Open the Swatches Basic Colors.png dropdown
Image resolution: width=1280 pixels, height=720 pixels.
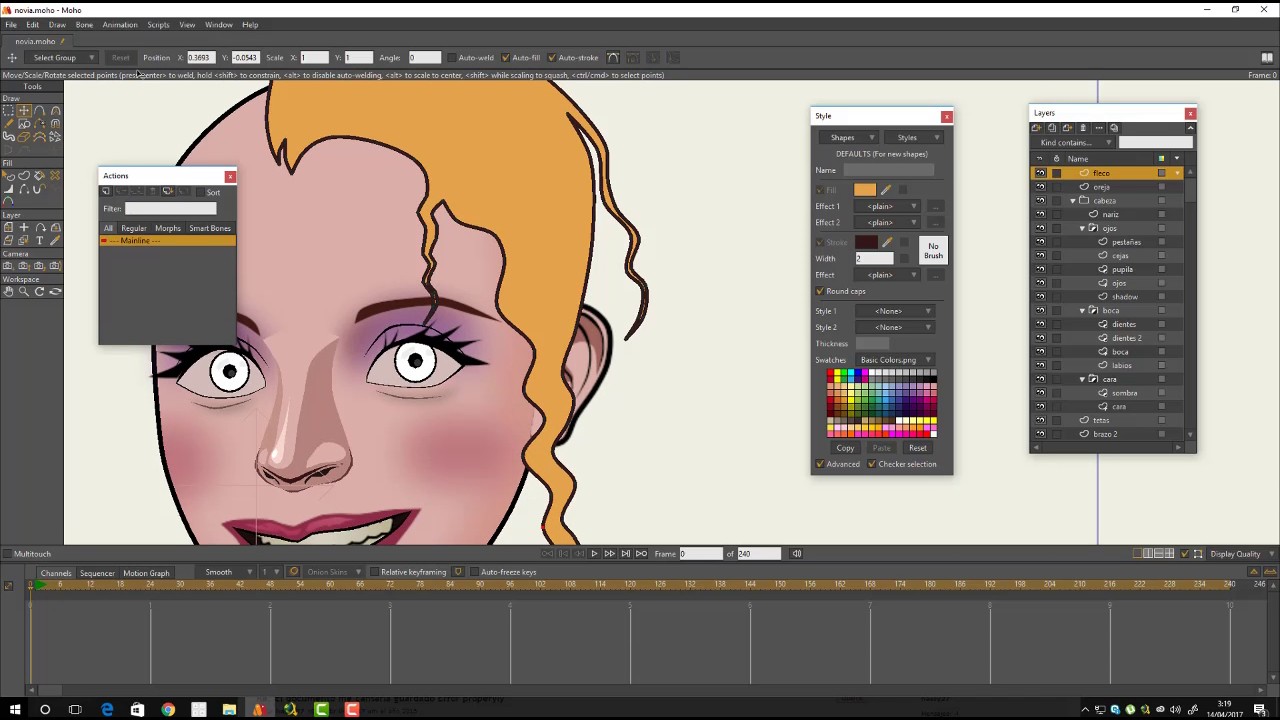[x=895, y=360]
